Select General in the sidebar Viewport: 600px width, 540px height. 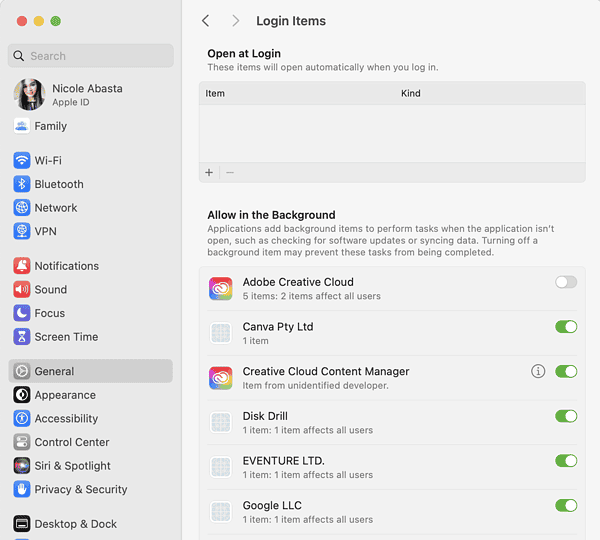coord(54,371)
